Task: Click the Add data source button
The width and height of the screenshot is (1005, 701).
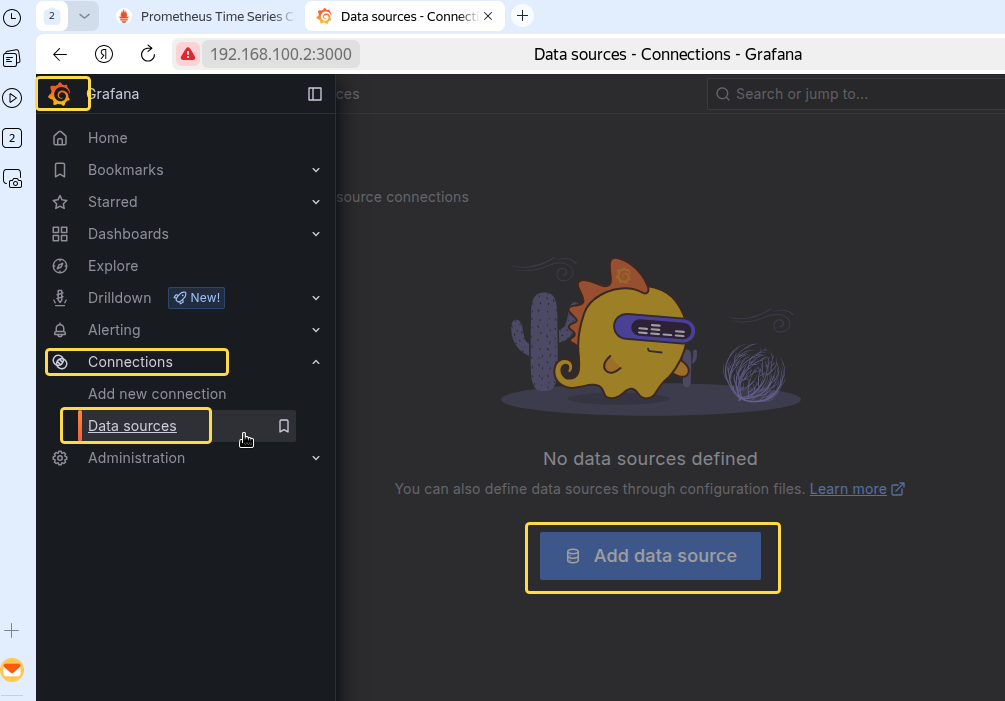Action: point(651,556)
